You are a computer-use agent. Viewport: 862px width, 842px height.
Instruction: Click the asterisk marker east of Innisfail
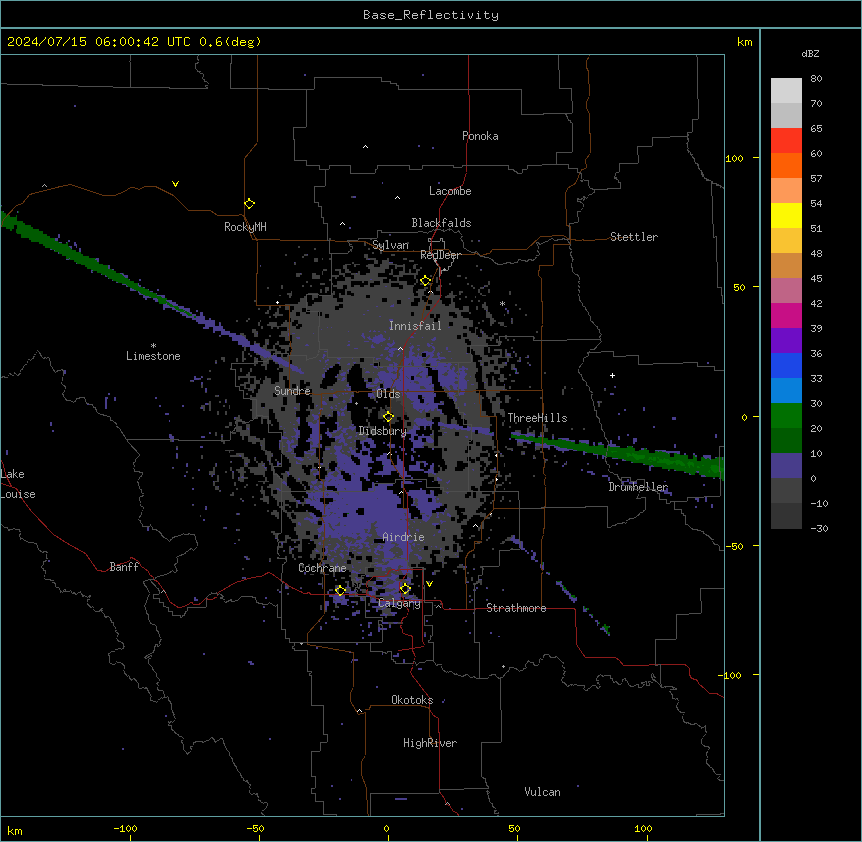point(502,303)
